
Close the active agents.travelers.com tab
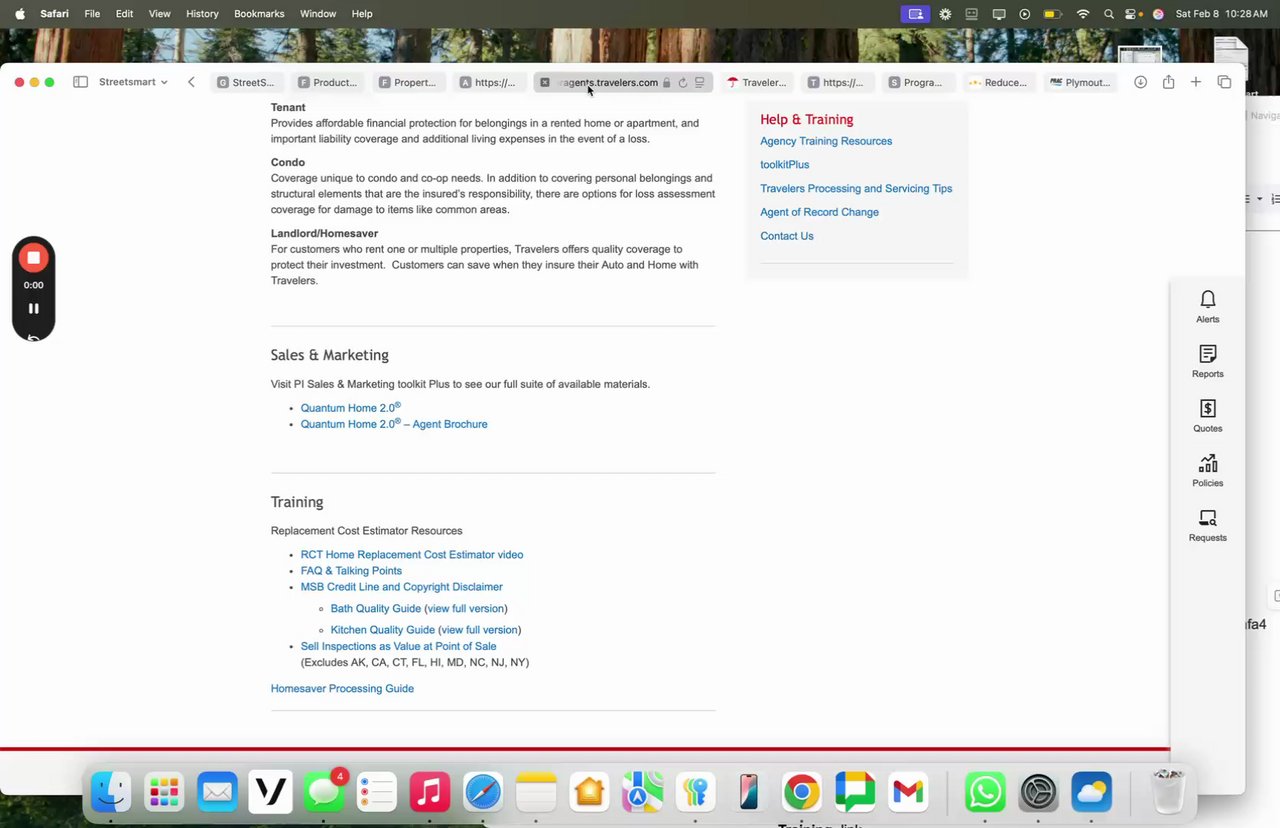[545, 83]
